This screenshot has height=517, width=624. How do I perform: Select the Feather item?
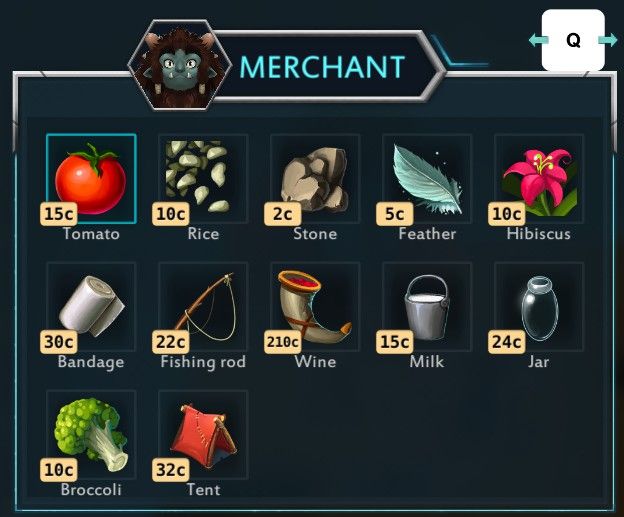(x=427, y=179)
